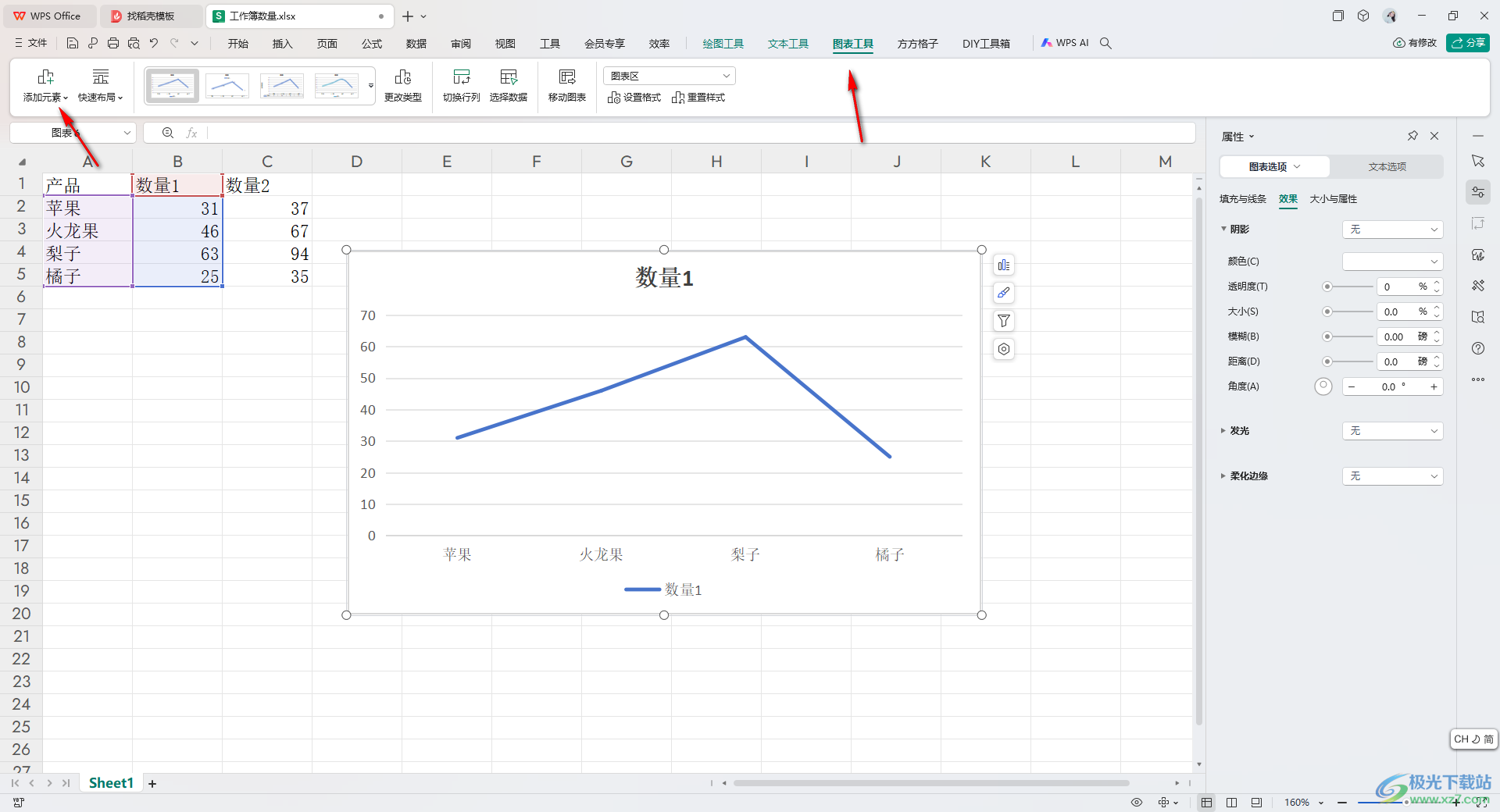This screenshot has width=1500, height=812.
Task: Click the properties sliders icon in right sidebar
Action: coord(1478,192)
